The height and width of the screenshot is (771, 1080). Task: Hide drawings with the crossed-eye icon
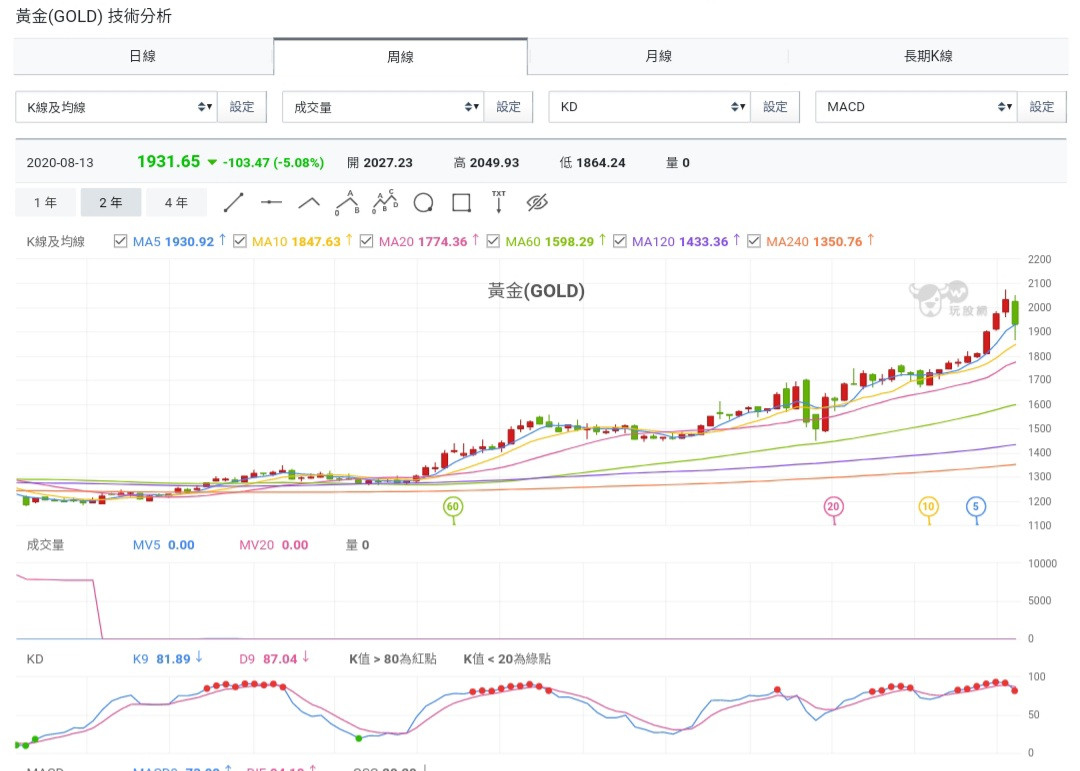pos(537,203)
